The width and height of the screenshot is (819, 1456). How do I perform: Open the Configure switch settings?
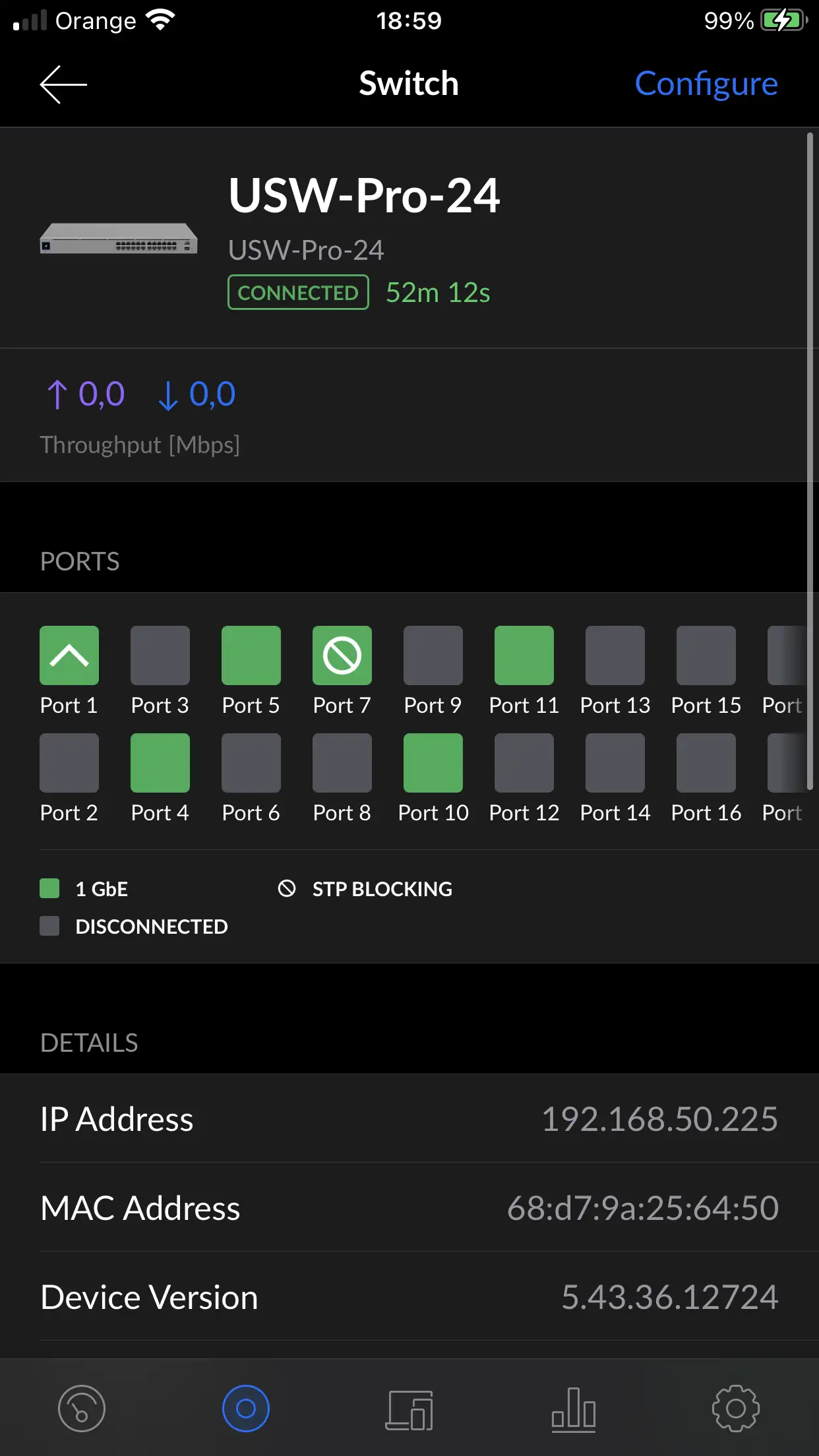(706, 84)
